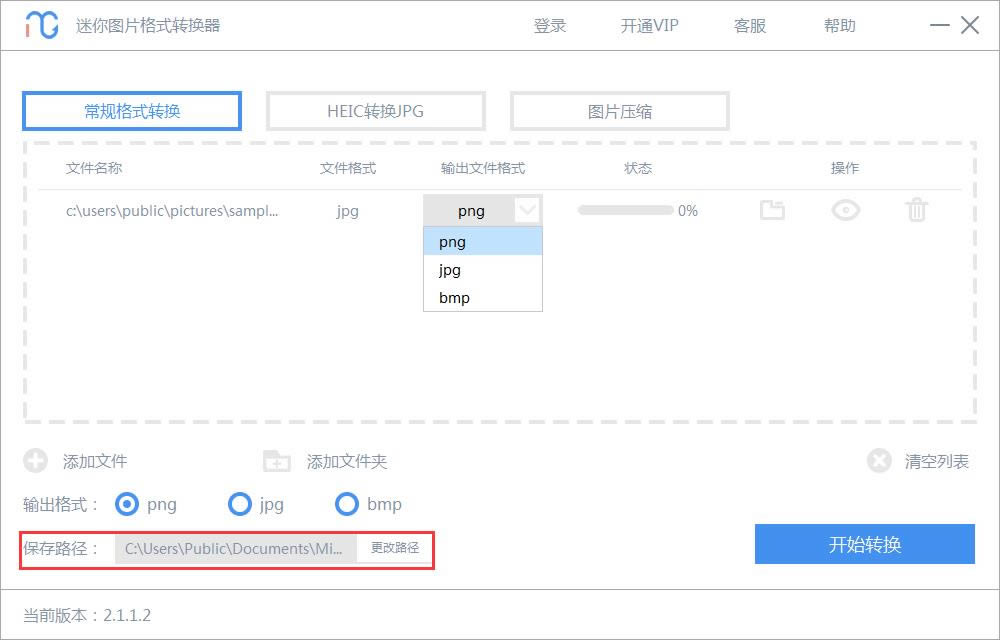The image size is (1000, 640).
Task: Switch to HEIC转换JPG tab
Action: click(x=376, y=111)
